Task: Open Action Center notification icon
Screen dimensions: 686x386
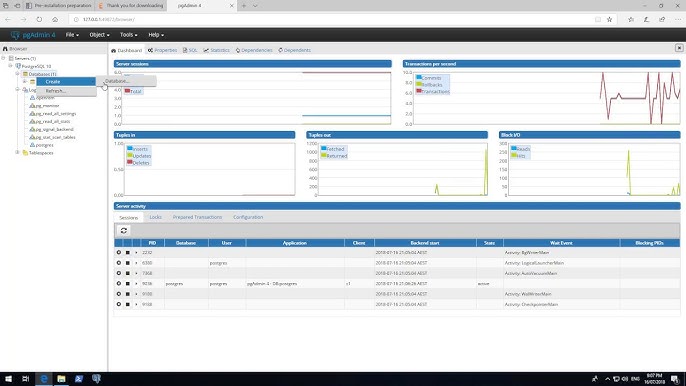Action: pyautogui.click(x=675, y=379)
